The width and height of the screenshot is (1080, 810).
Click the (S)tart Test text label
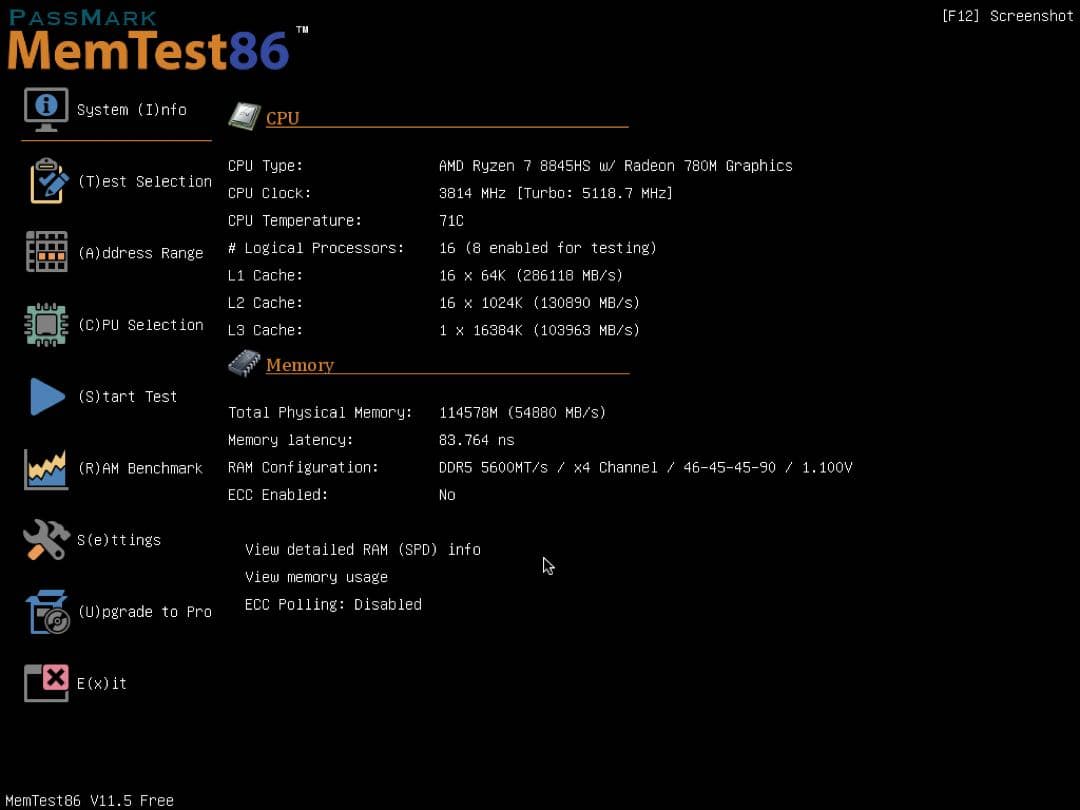click(x=127, y=397)
